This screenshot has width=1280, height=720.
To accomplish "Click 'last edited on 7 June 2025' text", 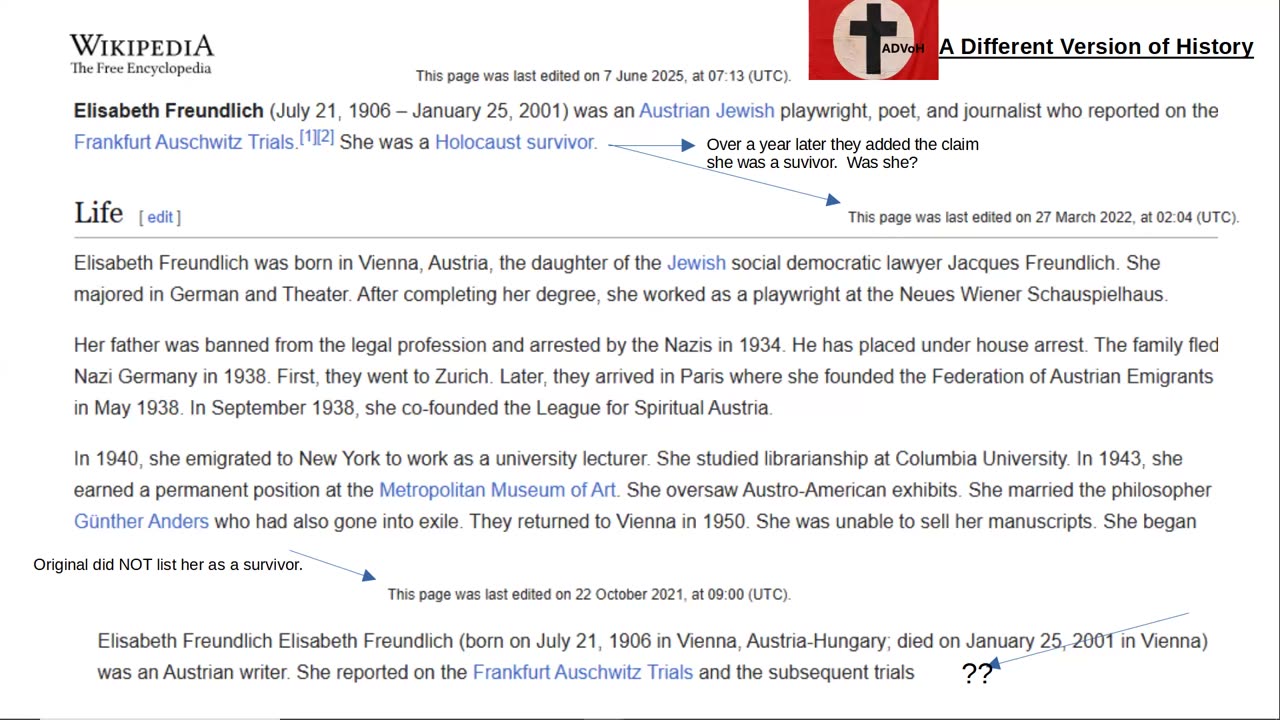I will click(x=603, y=76).
